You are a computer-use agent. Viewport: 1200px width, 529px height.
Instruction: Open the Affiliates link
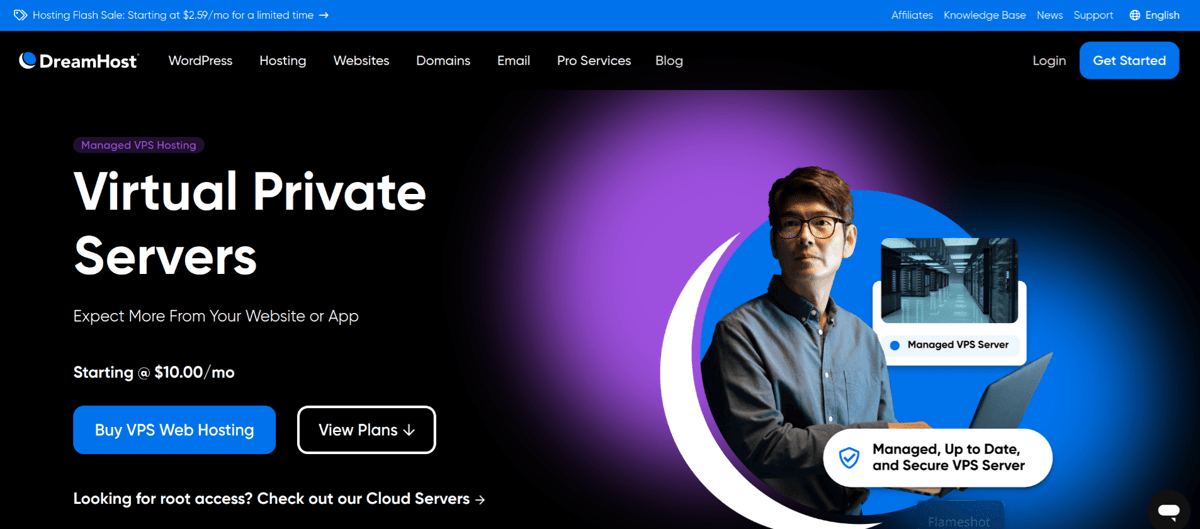912,15
